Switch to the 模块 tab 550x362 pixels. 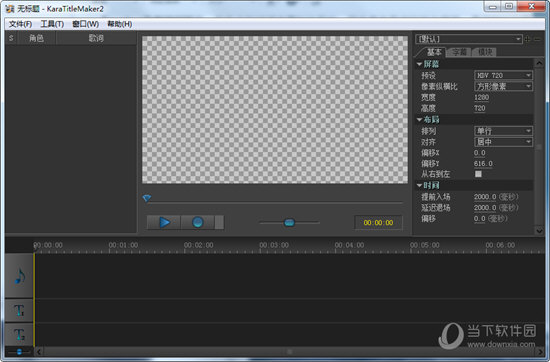point(485,52)
